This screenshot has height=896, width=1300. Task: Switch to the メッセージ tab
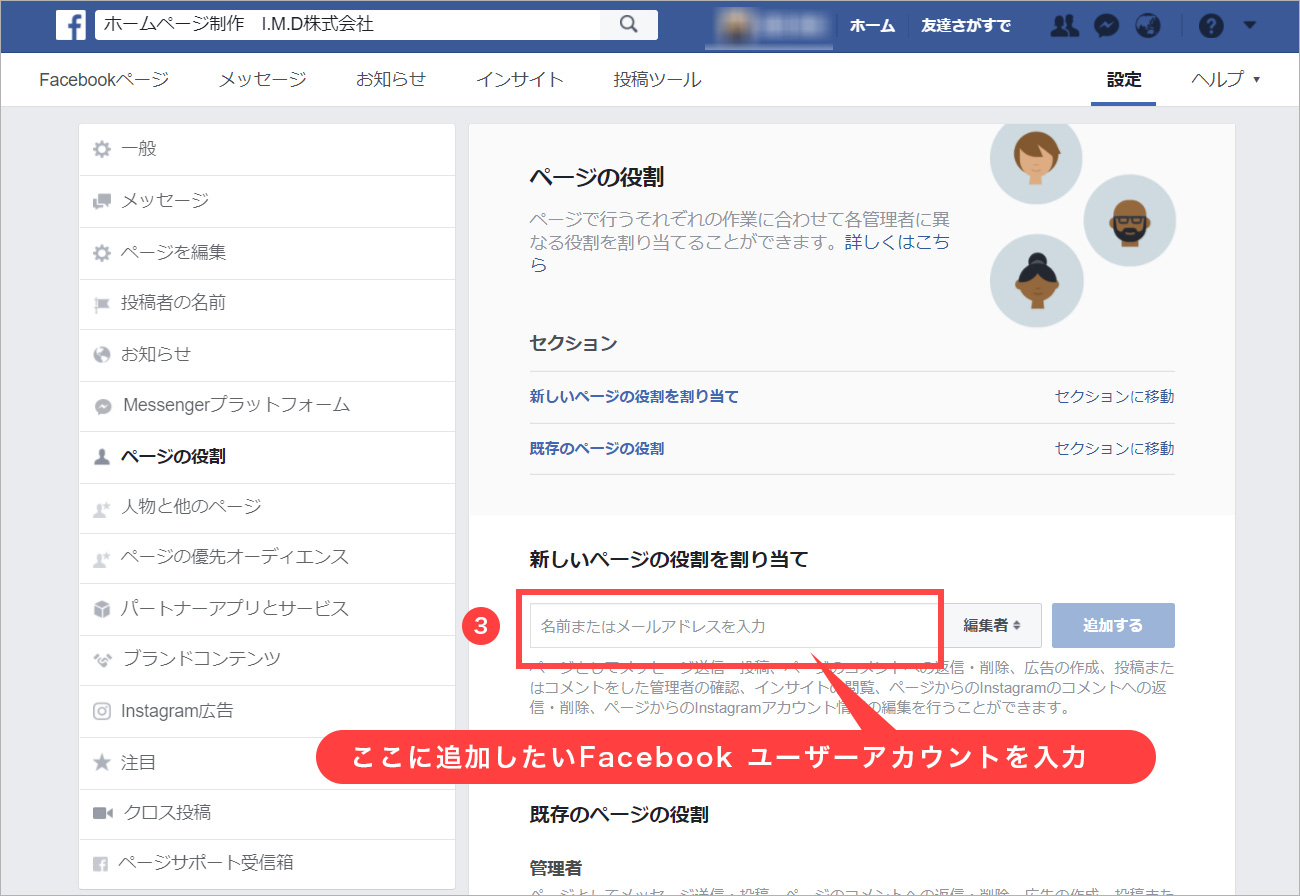pyautogui.click(x=263, y=80)
